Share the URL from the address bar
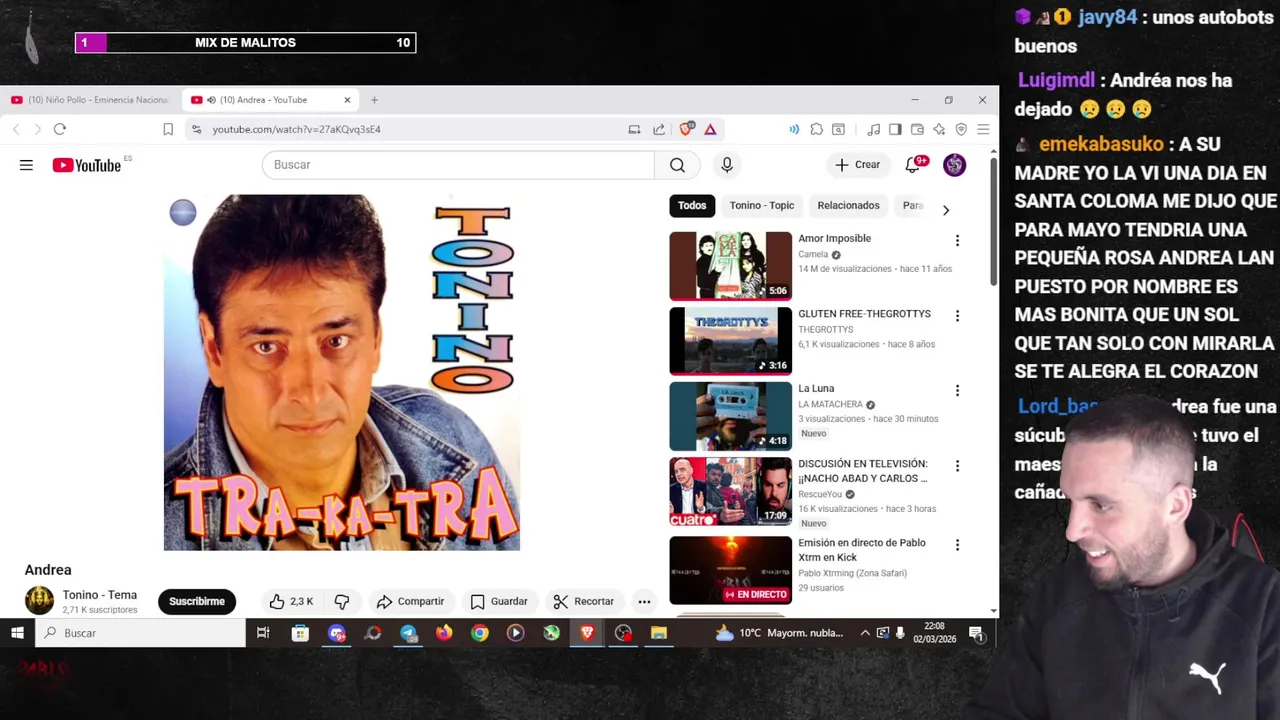The width and height of the screenshot is (1280, 720). coord(659,129)
